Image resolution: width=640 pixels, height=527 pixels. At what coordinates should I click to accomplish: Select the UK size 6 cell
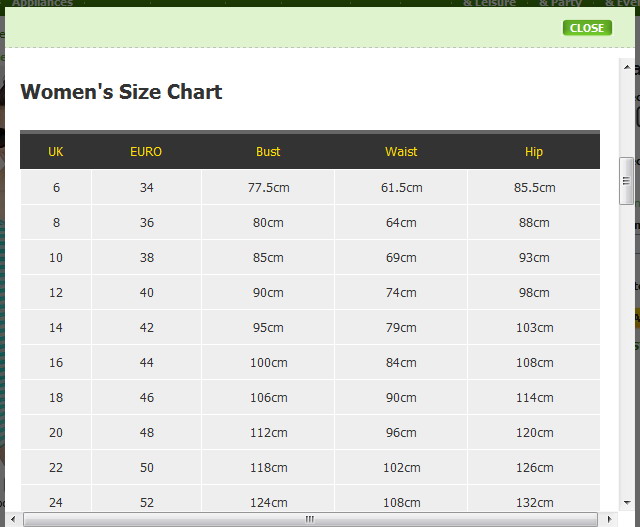(56, 188)
